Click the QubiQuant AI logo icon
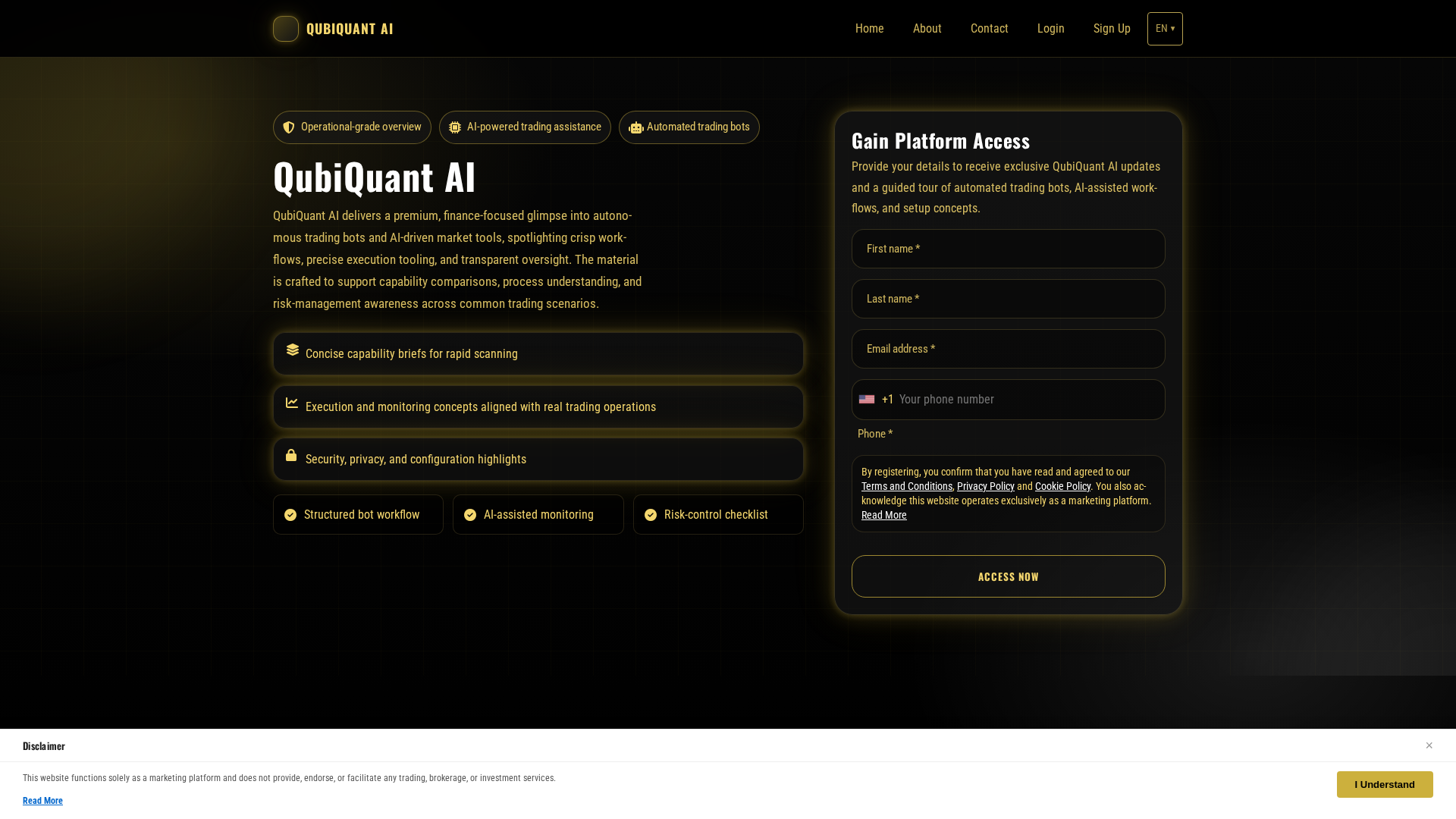The width and height of the screenshot is (1456, 819). click(286, 29)
